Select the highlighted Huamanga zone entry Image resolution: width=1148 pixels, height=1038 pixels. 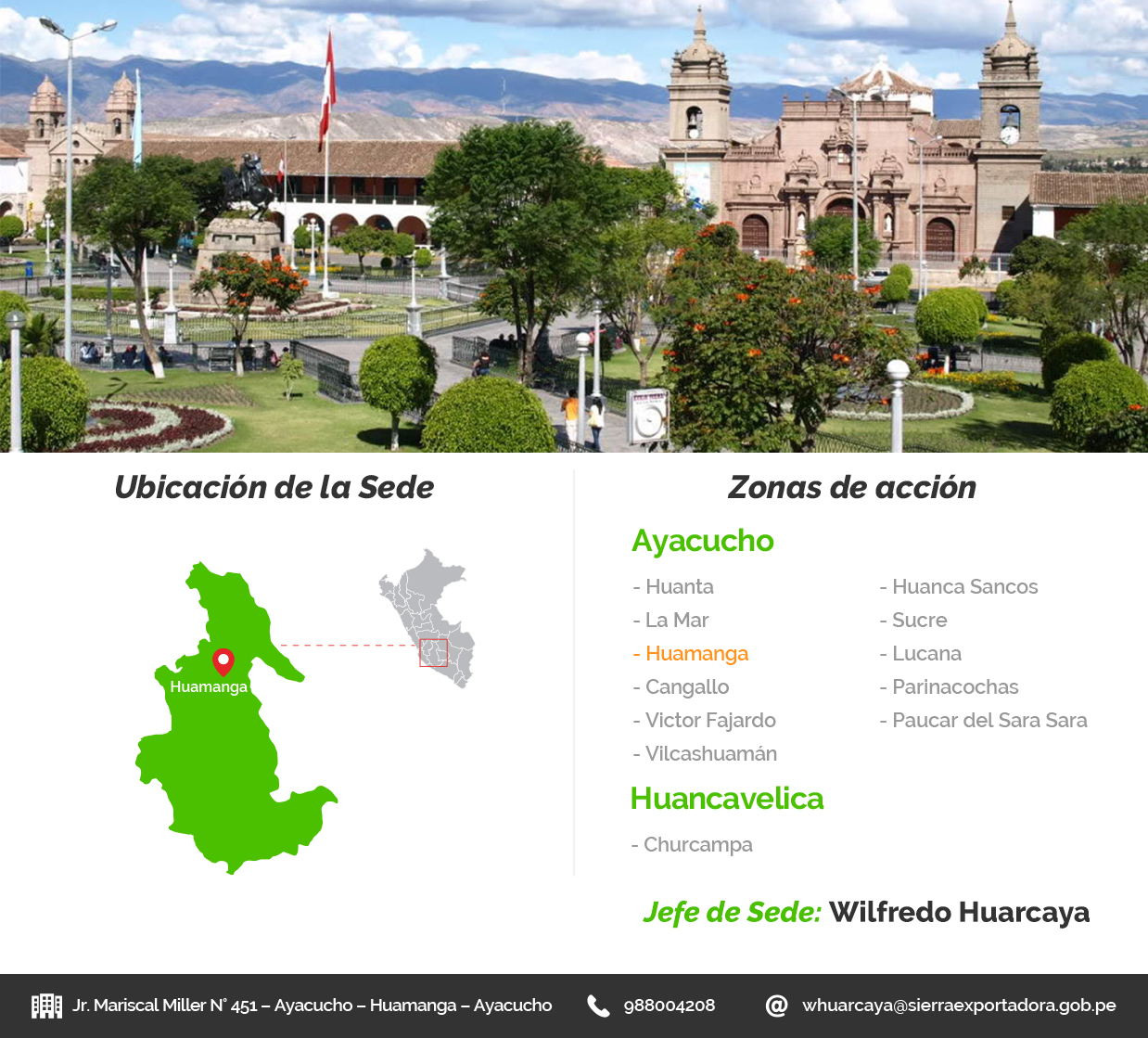click(691, 654)
